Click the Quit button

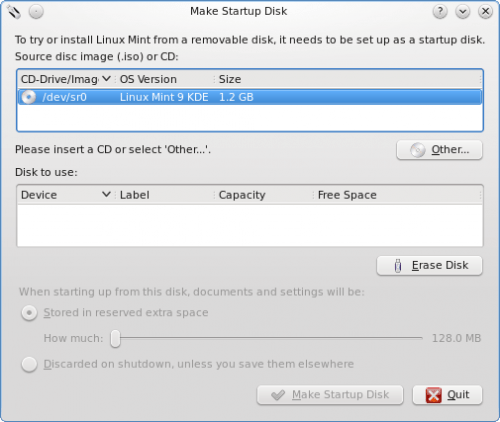click(447, 395)
